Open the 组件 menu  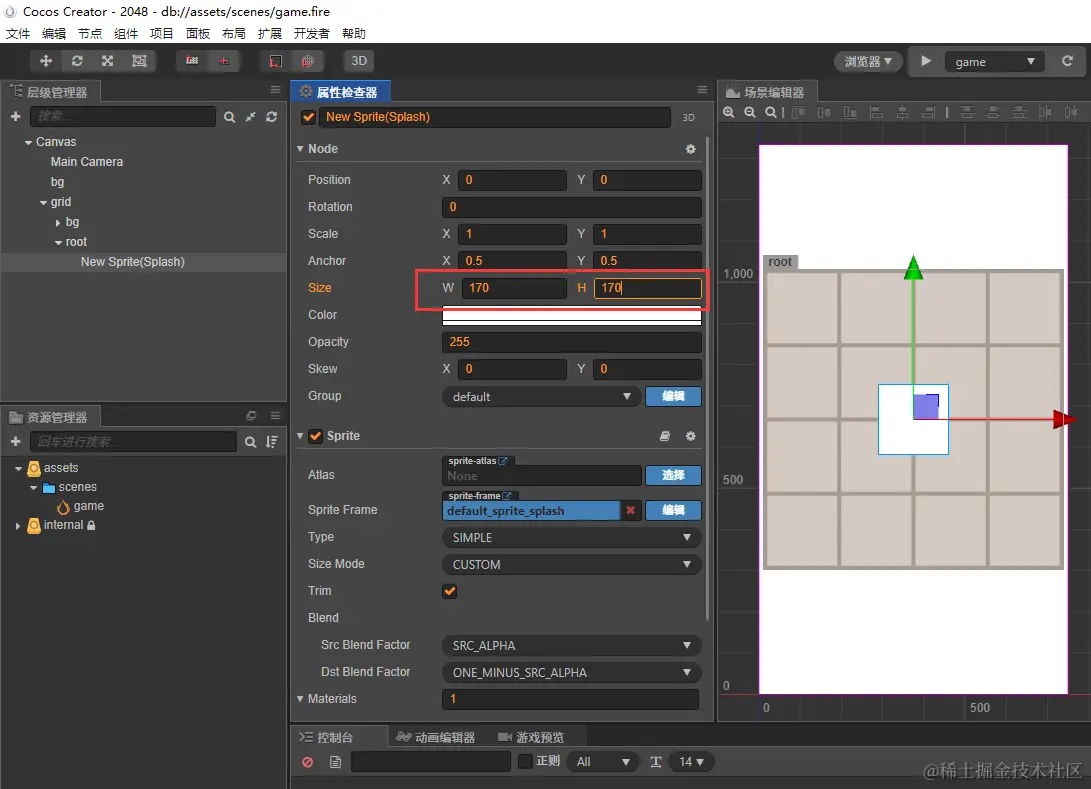tap(126, 33)
